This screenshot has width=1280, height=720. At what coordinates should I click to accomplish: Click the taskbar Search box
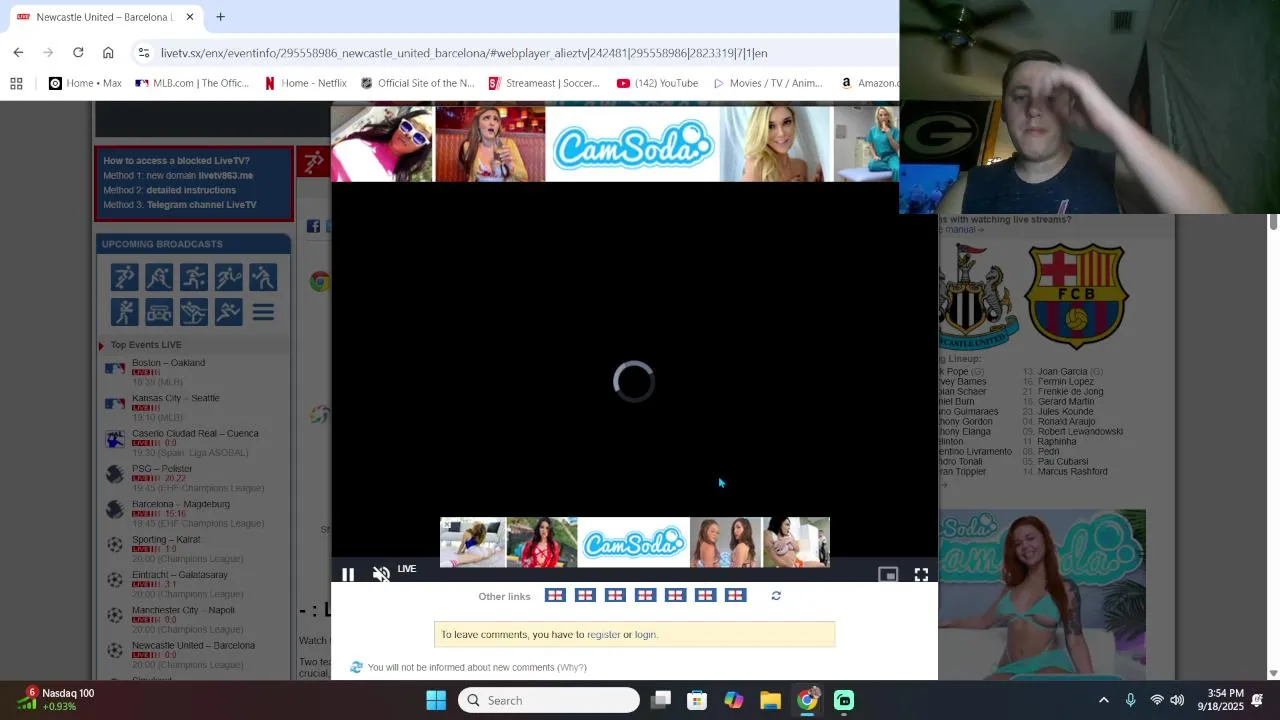(x=549, y=700)
